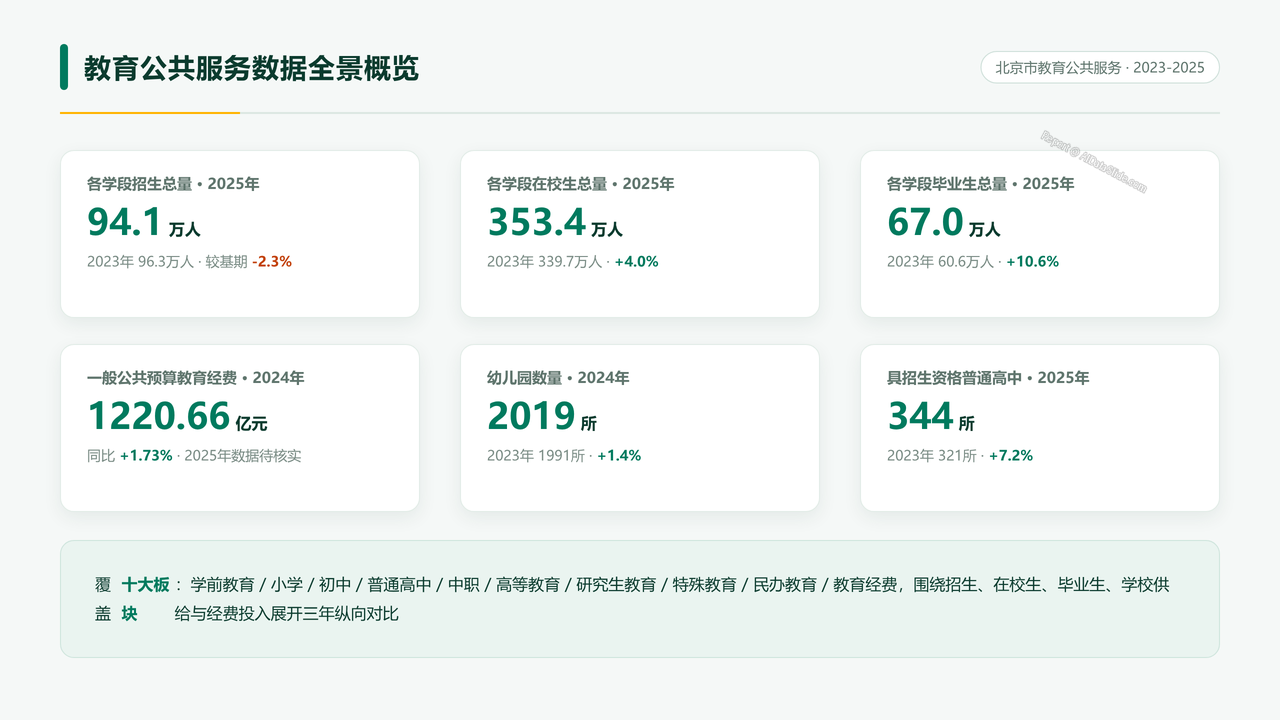Image resolution: width=1280 pixels, height=720 pixels.
Task: Select the text 2023年 339.7万人
Action: click(544, 261)
